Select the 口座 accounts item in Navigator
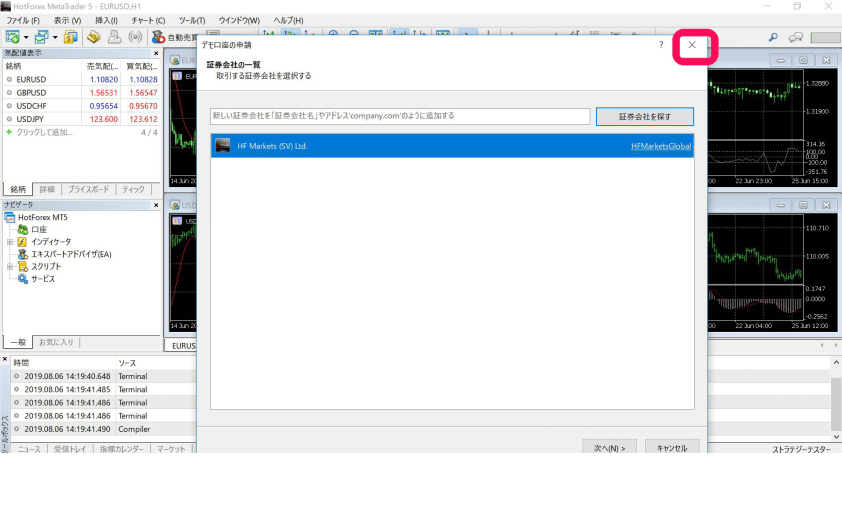Screen dimensions: 842x515 pyautogui.click(x=38, y=230)
